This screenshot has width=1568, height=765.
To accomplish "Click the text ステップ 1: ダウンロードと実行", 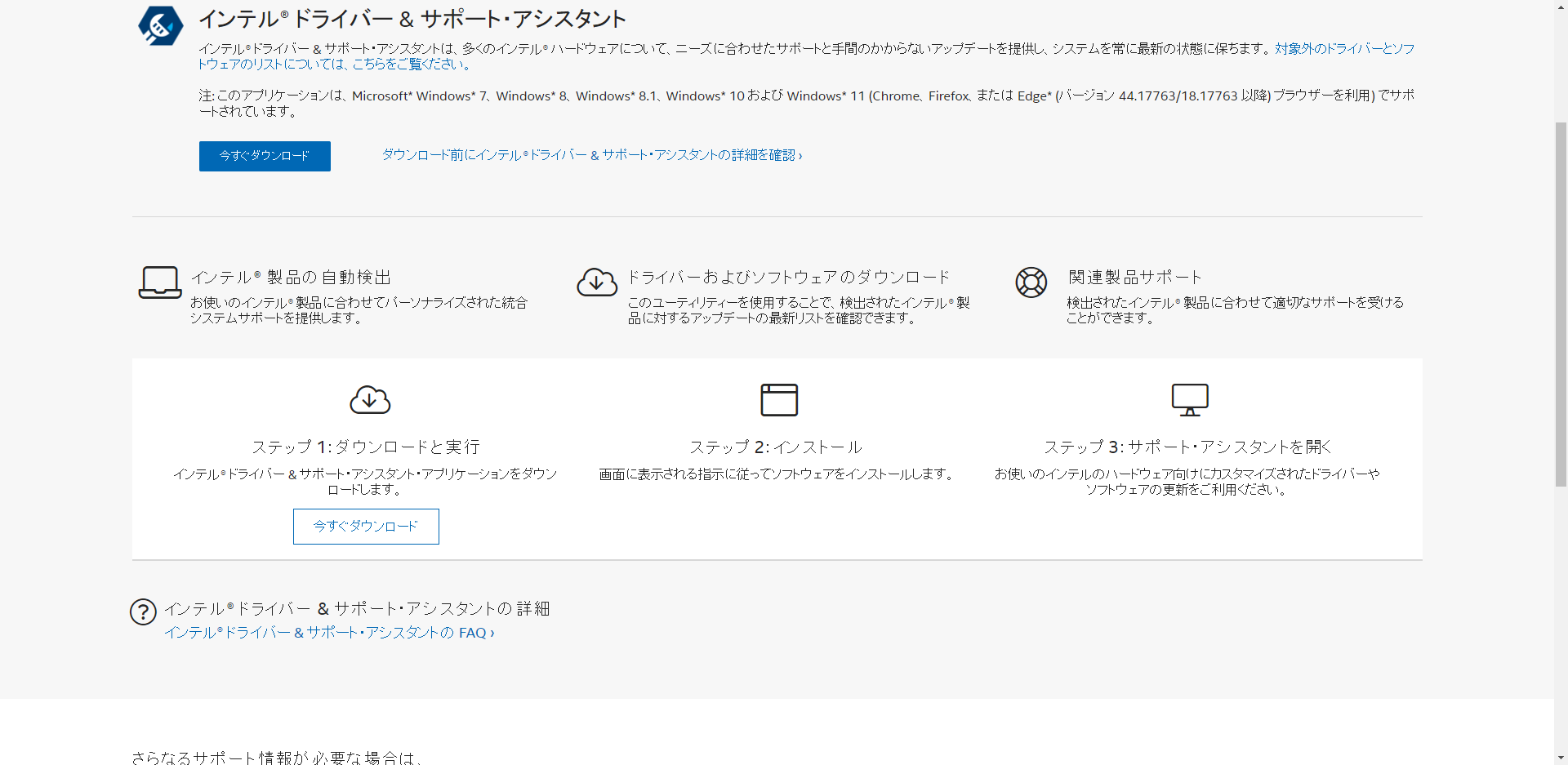I will [x=366, y=447].
